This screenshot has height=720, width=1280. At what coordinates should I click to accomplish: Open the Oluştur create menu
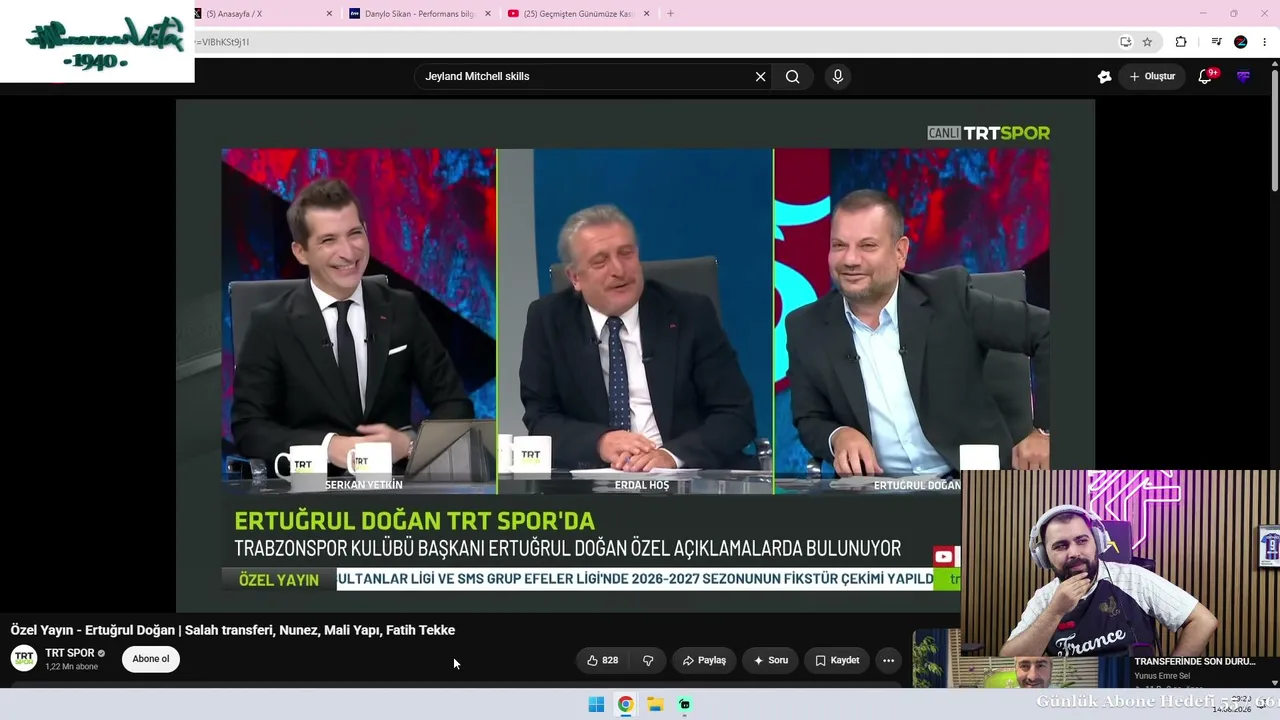tap(1152, 76)
